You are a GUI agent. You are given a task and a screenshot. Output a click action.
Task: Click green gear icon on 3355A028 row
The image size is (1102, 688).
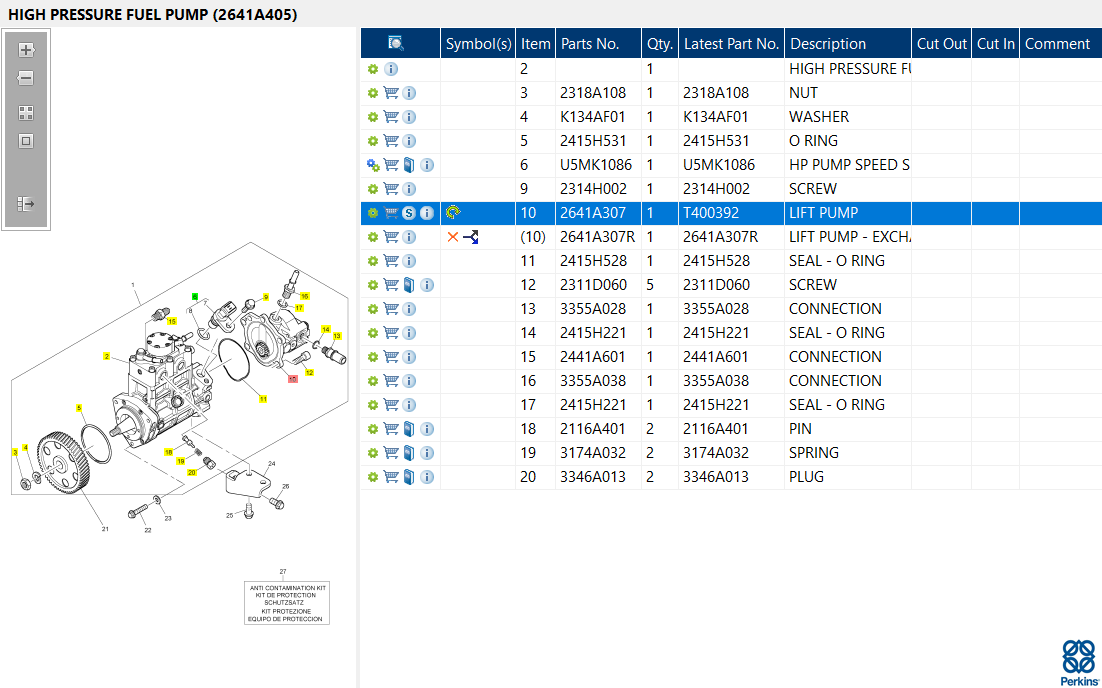click(x=373, y=309)
